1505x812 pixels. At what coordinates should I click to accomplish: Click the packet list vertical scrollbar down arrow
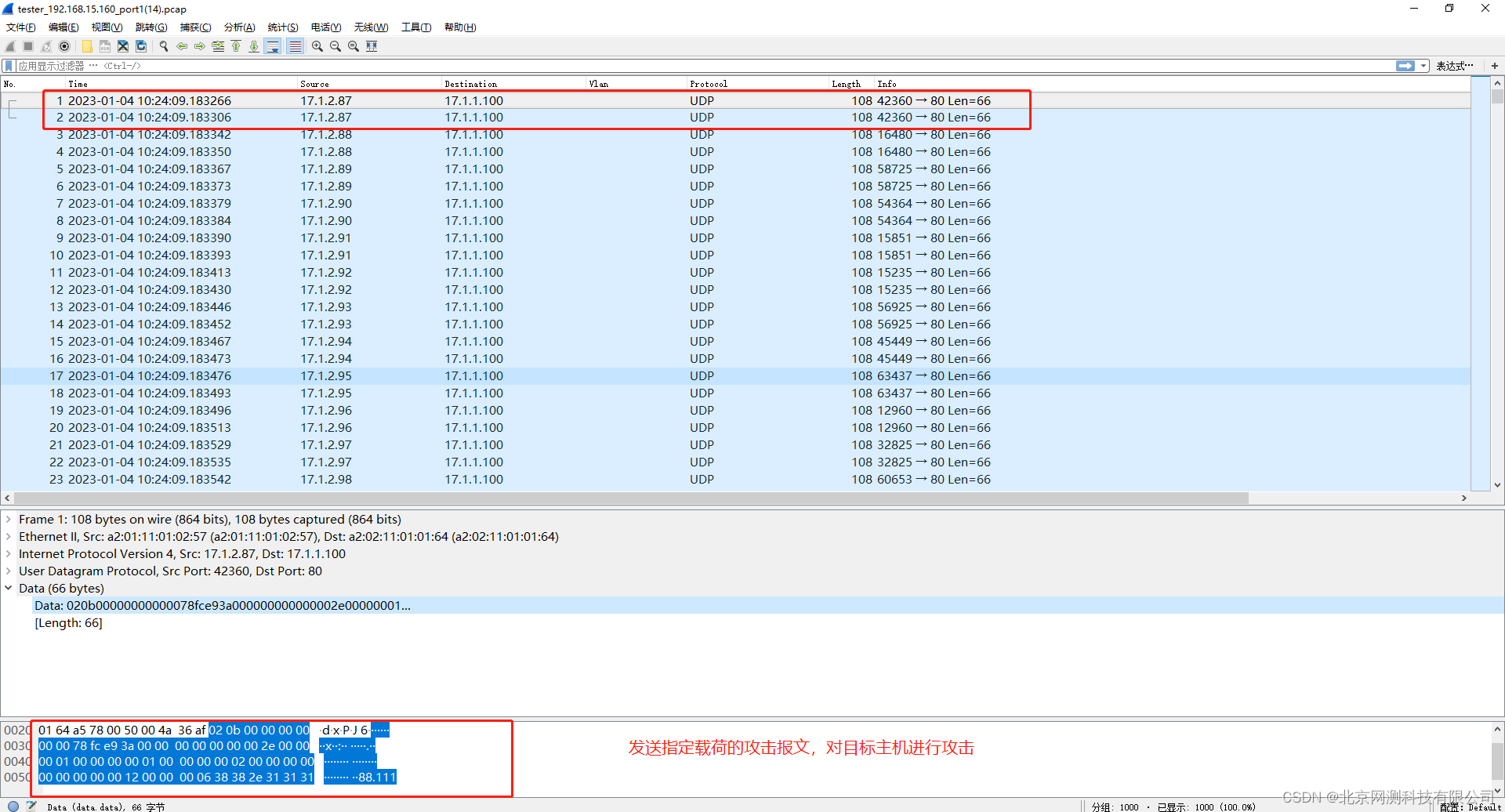pos(1497,485)
